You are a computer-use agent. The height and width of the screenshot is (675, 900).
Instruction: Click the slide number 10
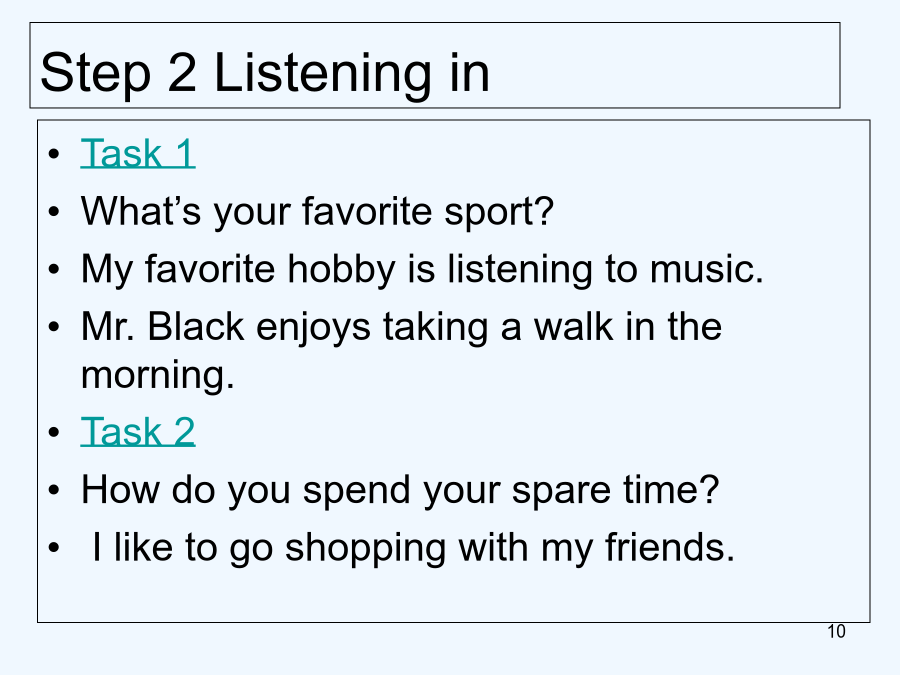pos(836,631)
